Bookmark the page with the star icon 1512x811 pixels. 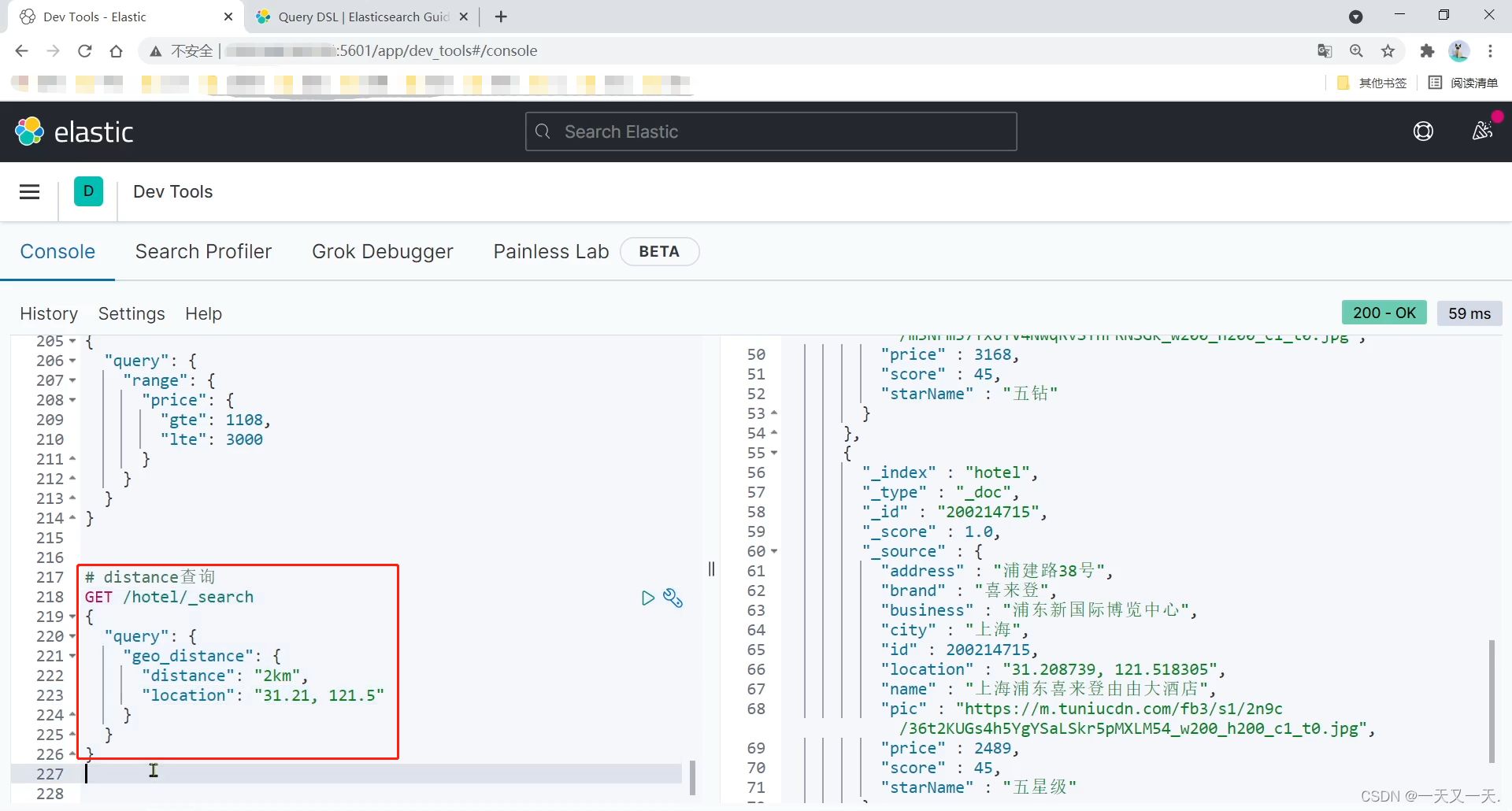click(1388, 50)
